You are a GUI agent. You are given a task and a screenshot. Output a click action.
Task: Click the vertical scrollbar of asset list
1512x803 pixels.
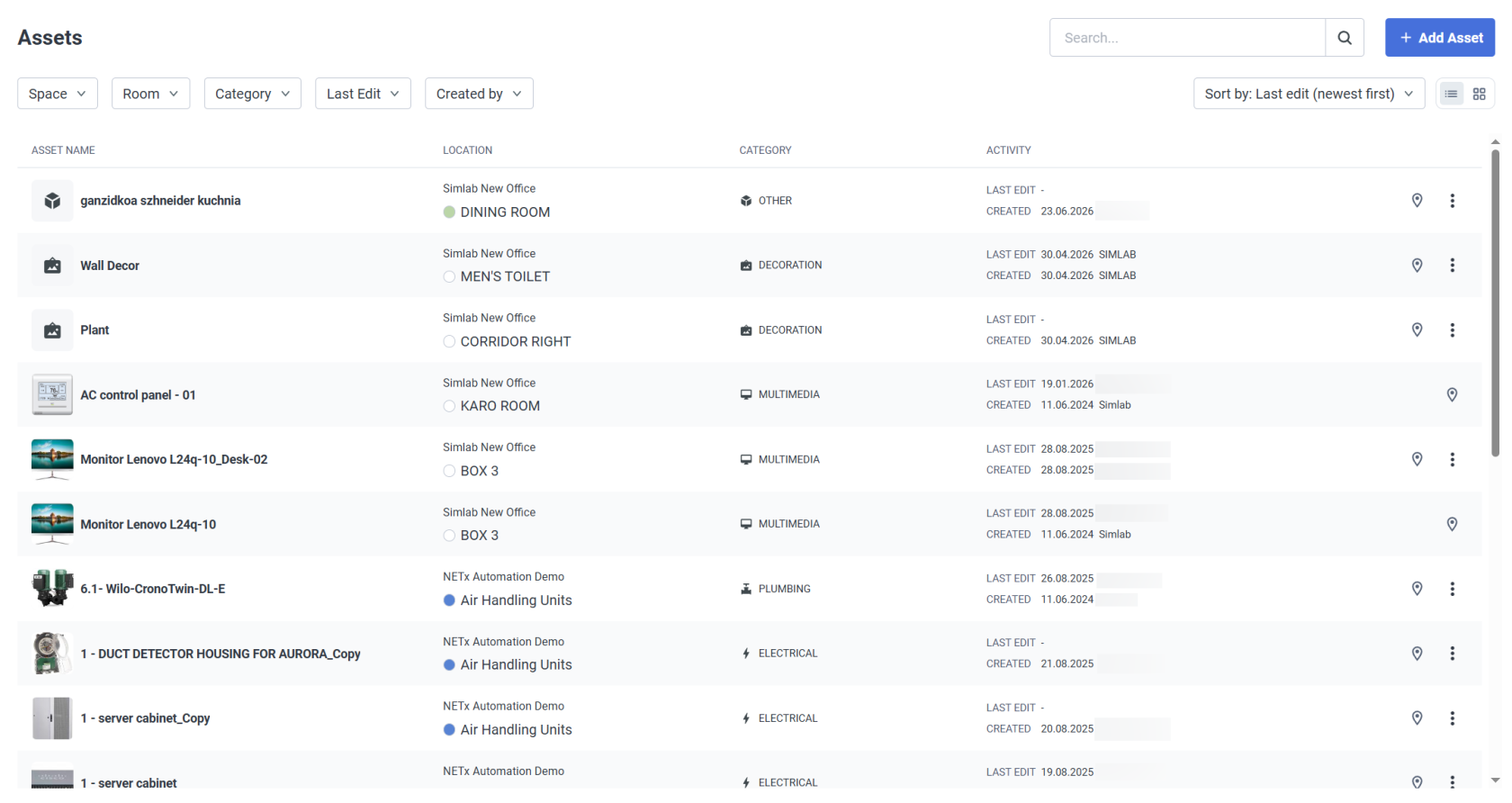[1495, 302]
